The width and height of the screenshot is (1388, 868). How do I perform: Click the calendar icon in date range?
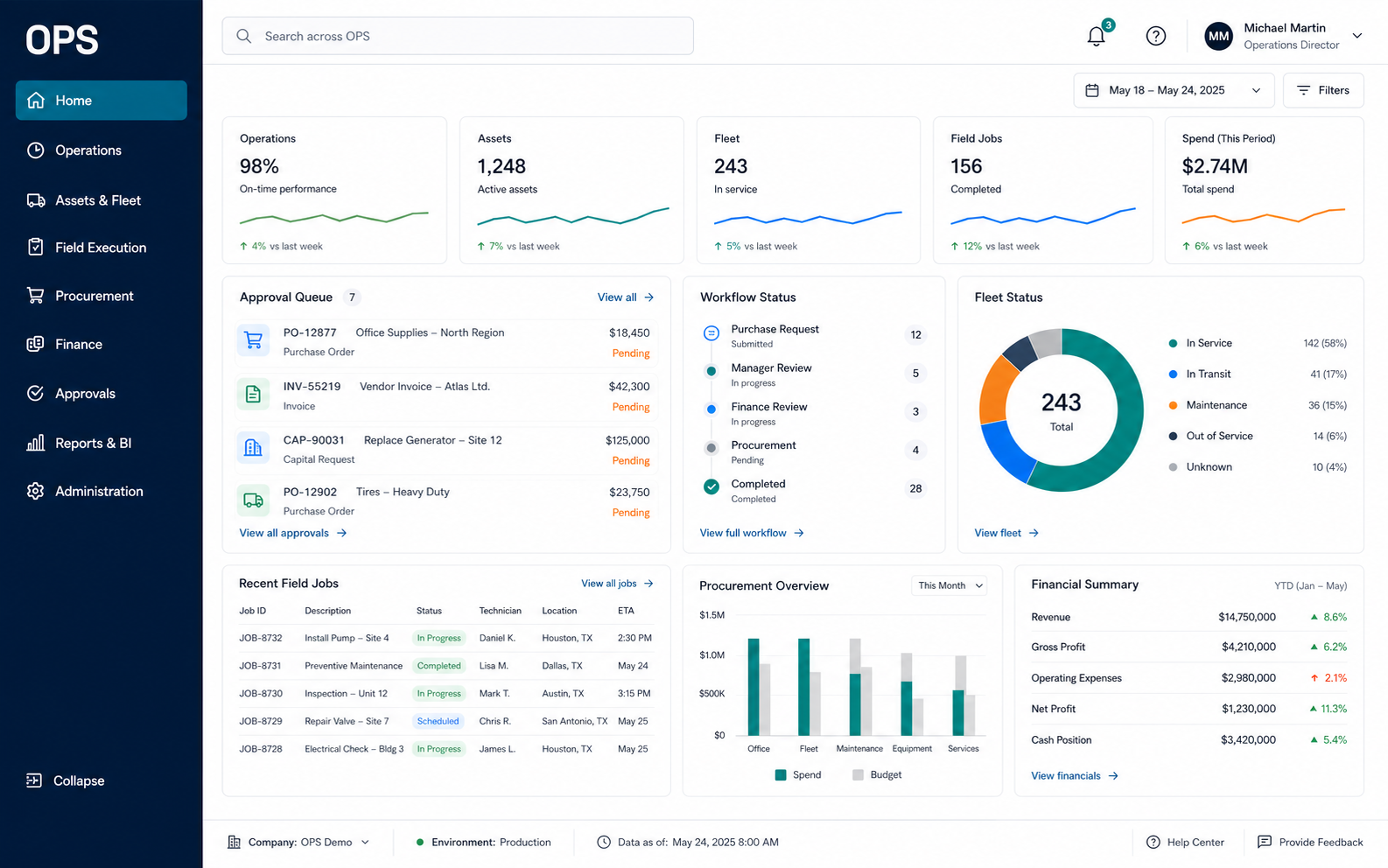(x=1092, y=90)
